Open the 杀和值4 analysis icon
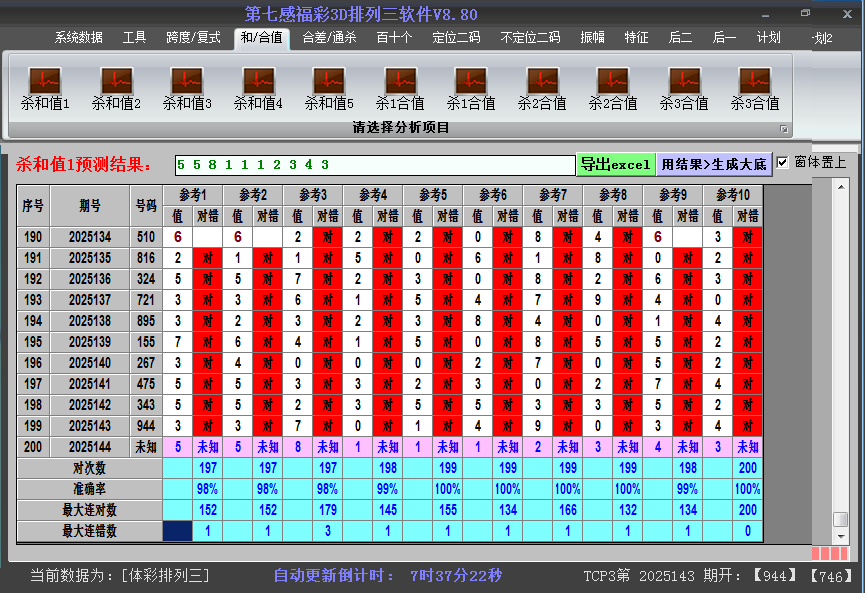The height and width of the screenshot is (593, 865). click(258, 88)
